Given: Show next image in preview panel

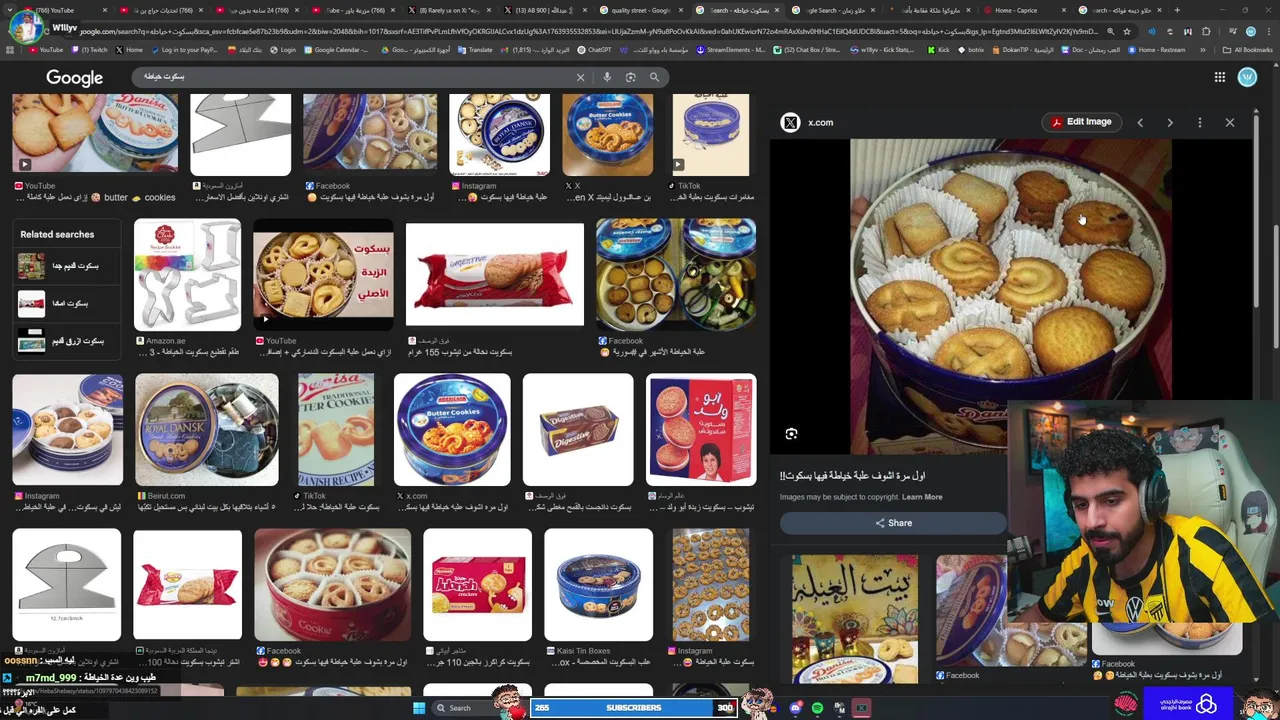Looking at the screenshot, I should 1170,122.
